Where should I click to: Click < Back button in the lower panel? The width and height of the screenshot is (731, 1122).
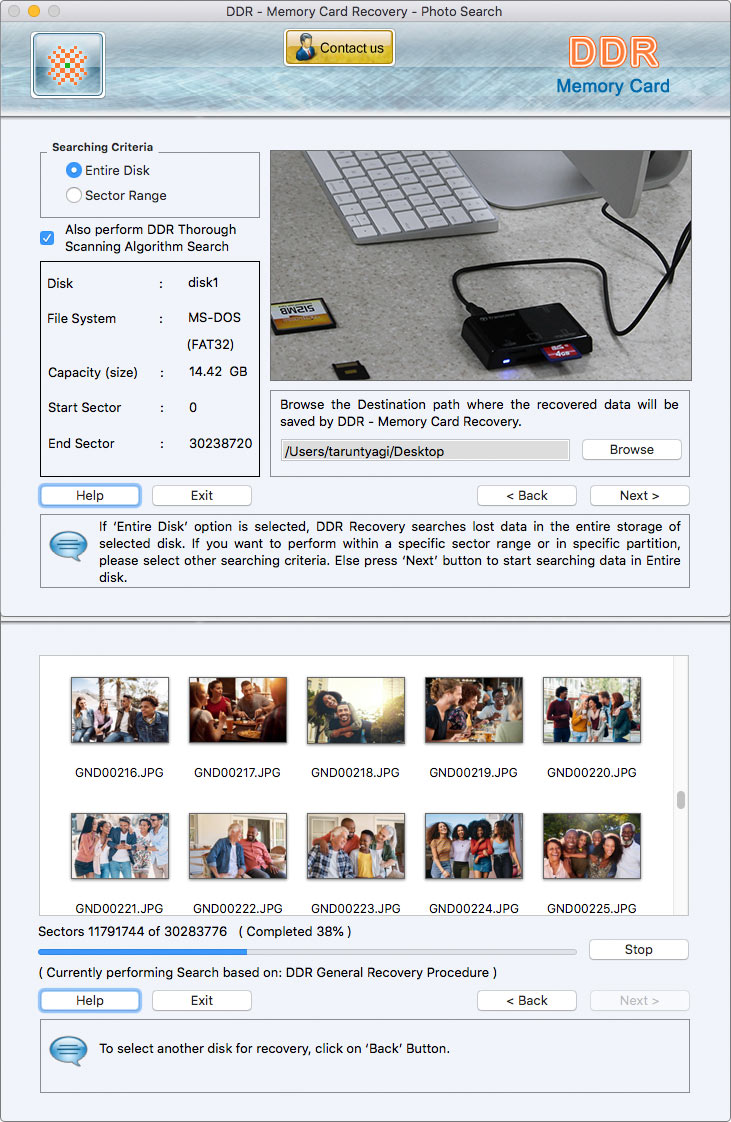click(527, 1000)
